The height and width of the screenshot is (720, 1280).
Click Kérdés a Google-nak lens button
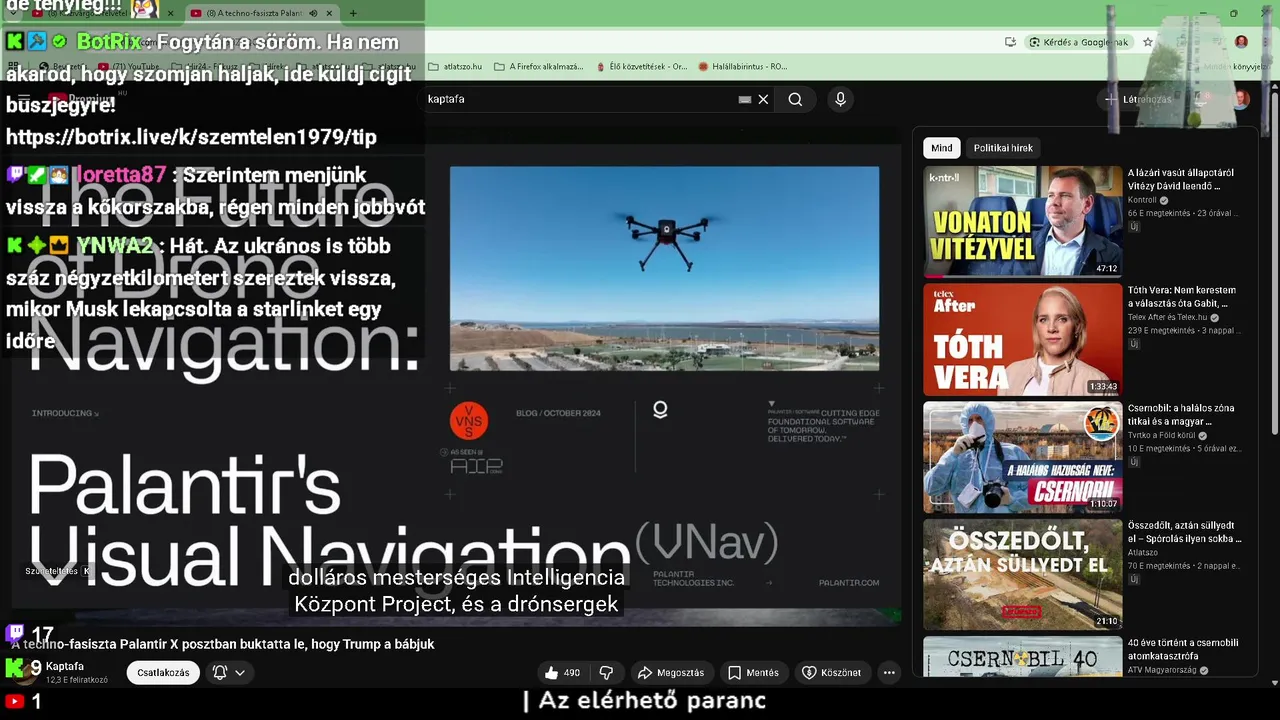(x=1079, y=42)
